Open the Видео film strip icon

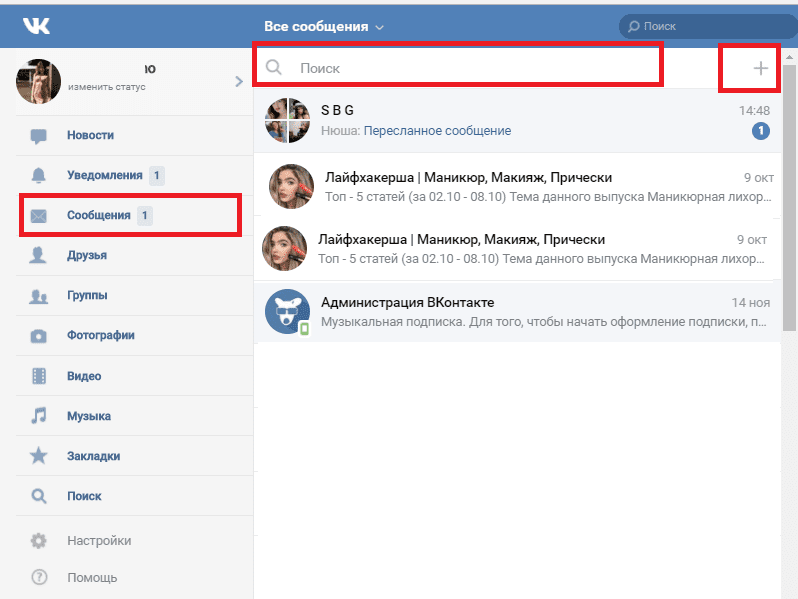39,376
